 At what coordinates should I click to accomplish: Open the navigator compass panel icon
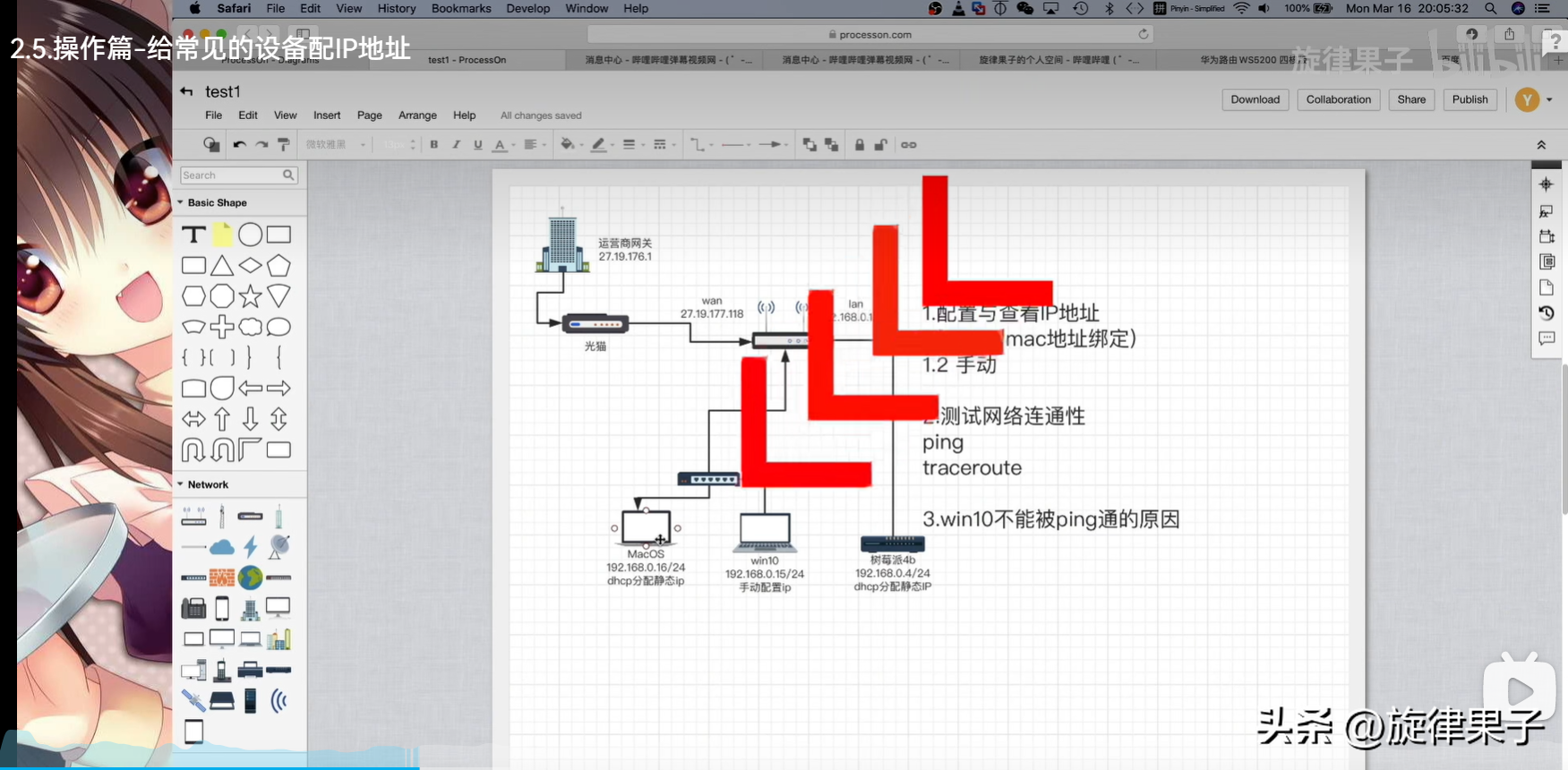click(1546, 184)
